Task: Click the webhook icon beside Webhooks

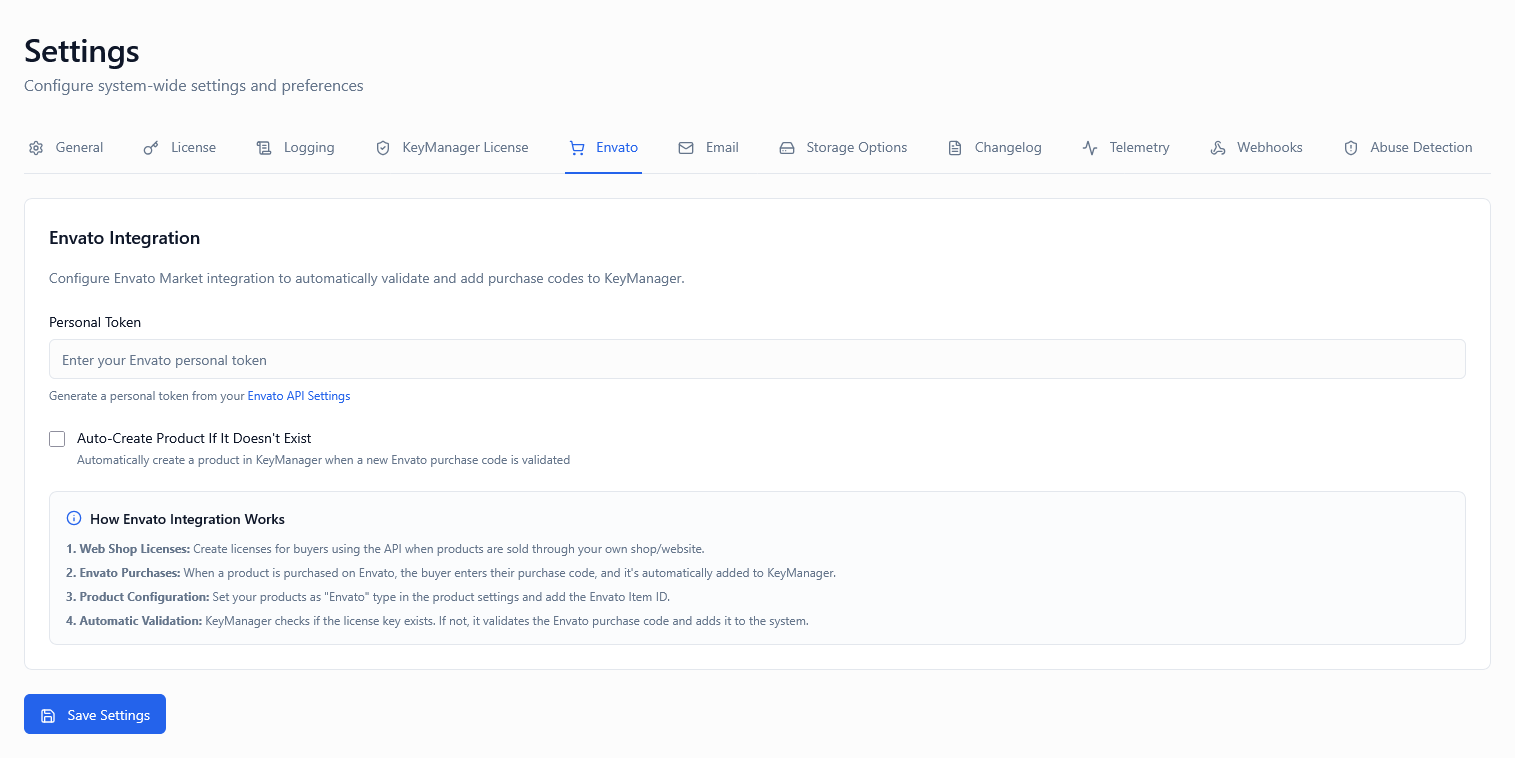Action: 1218,147
